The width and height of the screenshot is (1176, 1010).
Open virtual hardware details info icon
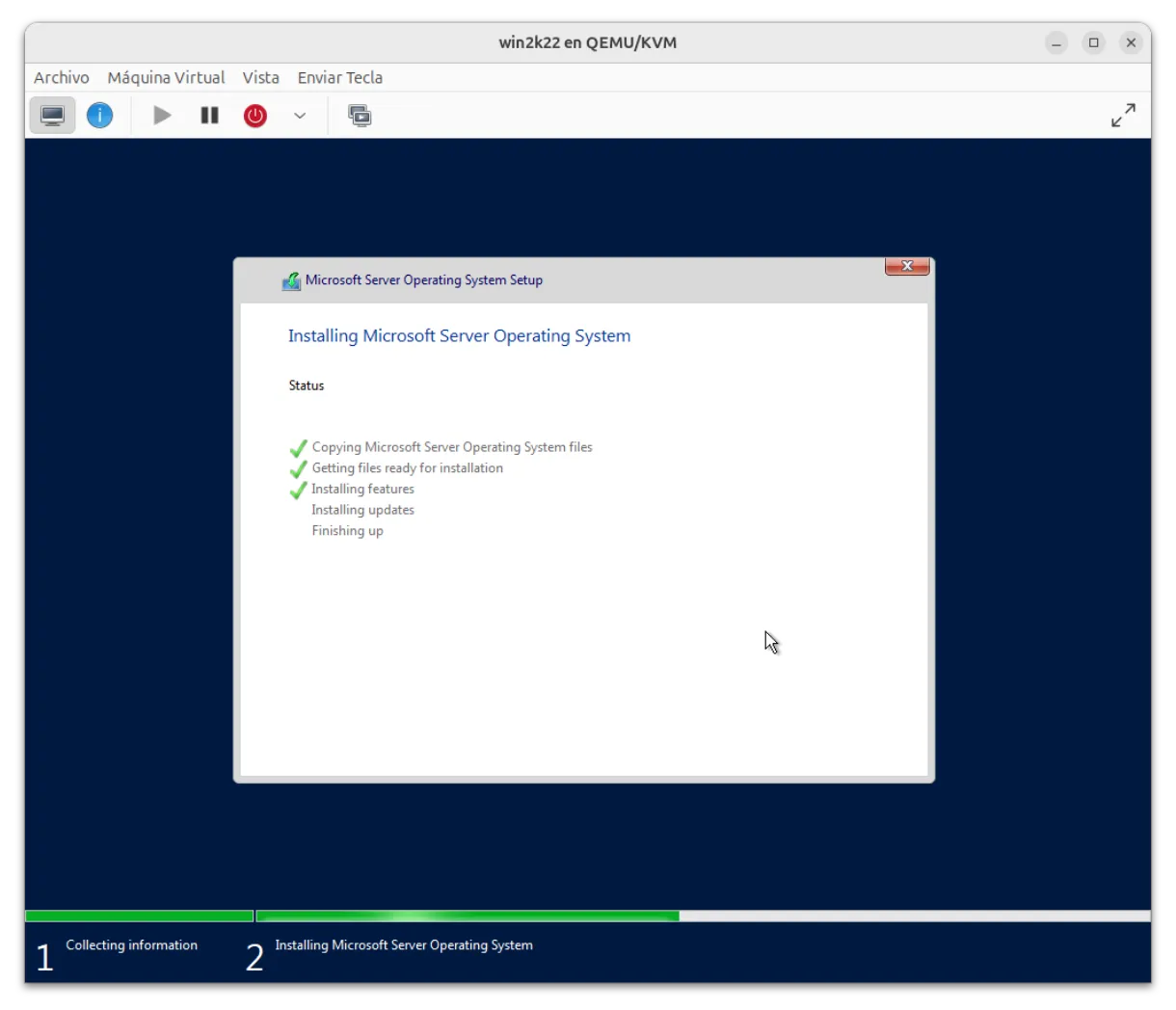coord(99,116)
